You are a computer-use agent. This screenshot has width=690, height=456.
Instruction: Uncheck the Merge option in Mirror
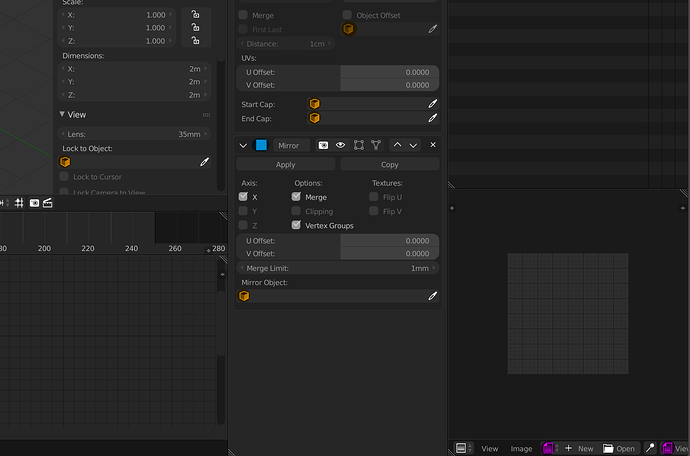click(x=296, y=197)
